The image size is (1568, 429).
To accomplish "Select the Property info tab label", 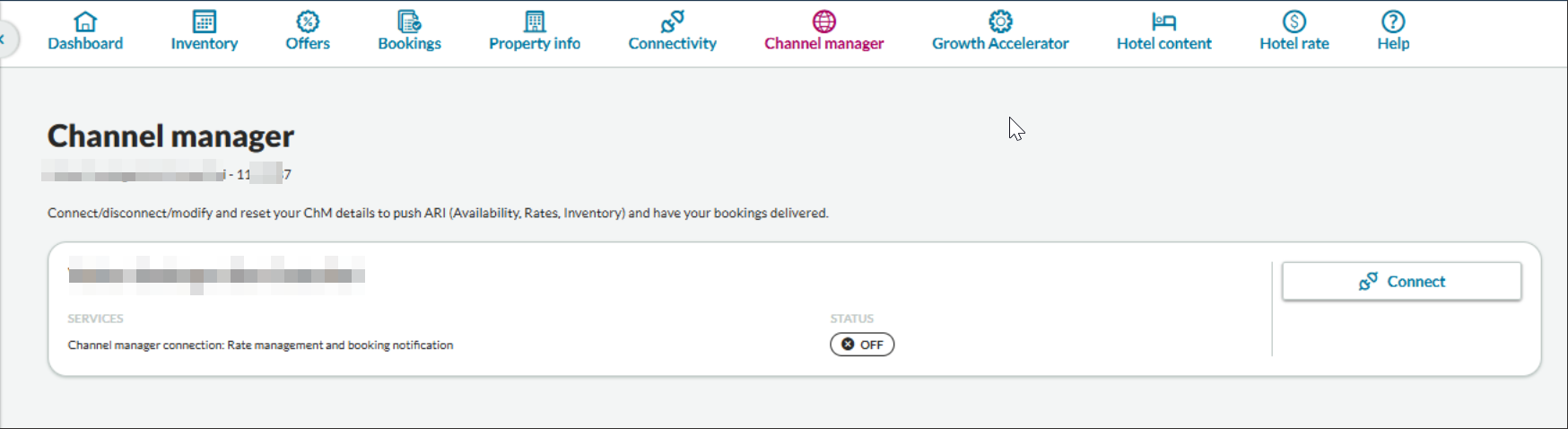I will coord(535,44).
